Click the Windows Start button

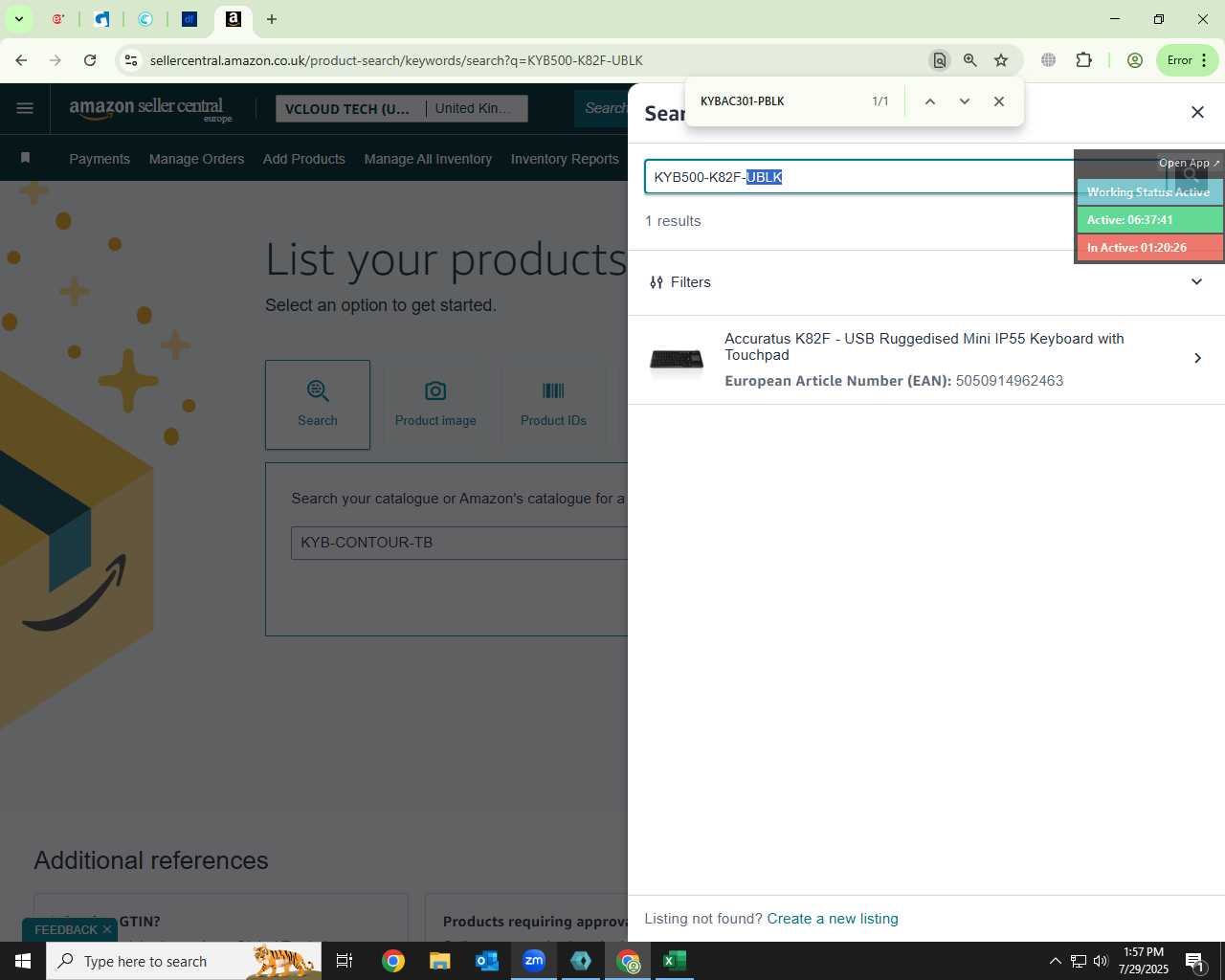(23, 961)
